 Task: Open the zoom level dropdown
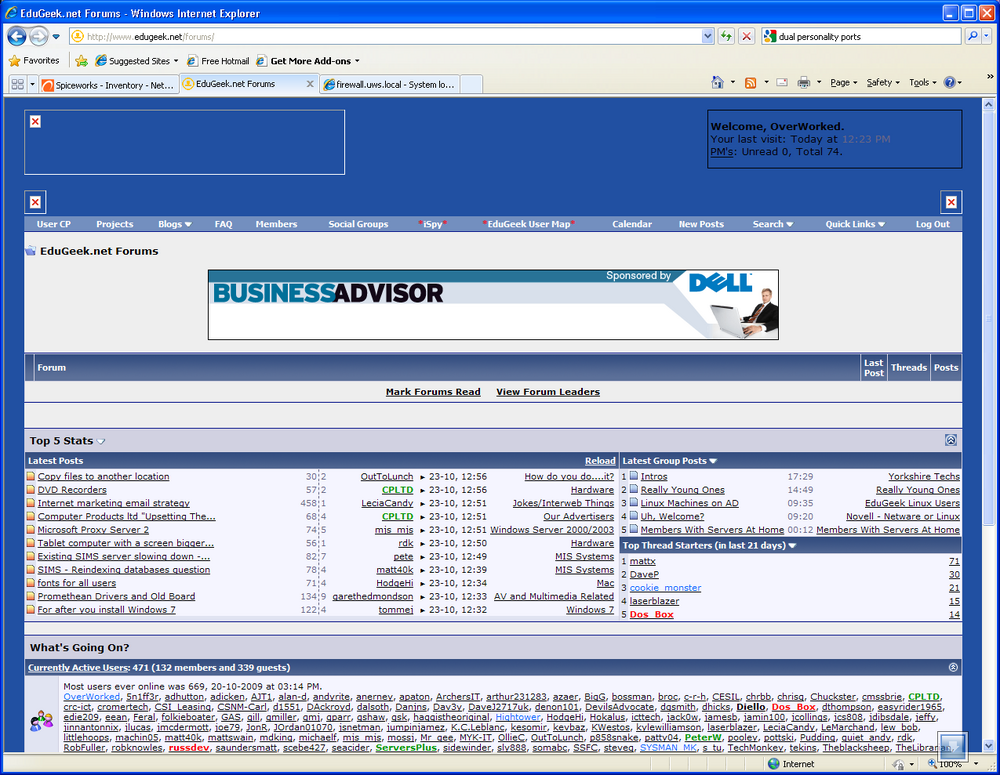tap(975, 764)
